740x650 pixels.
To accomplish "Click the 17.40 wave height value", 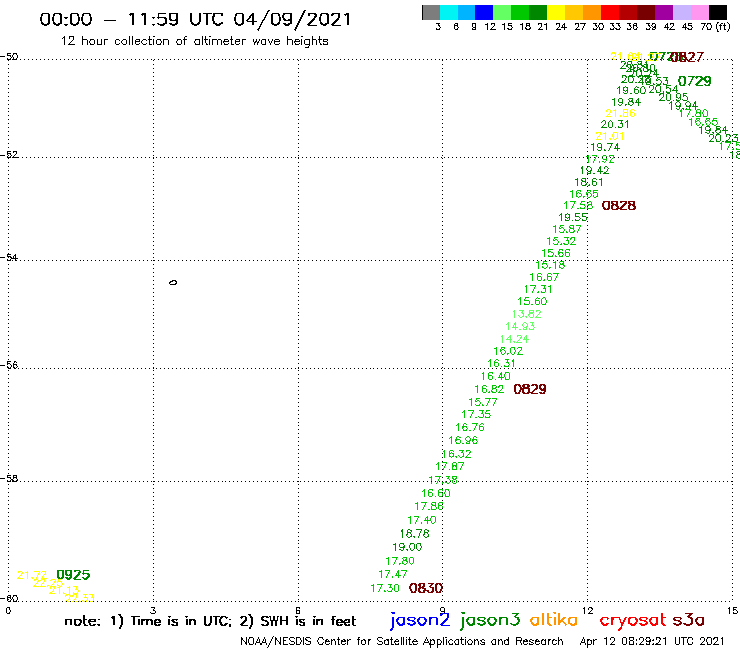I will pos(422,520).
